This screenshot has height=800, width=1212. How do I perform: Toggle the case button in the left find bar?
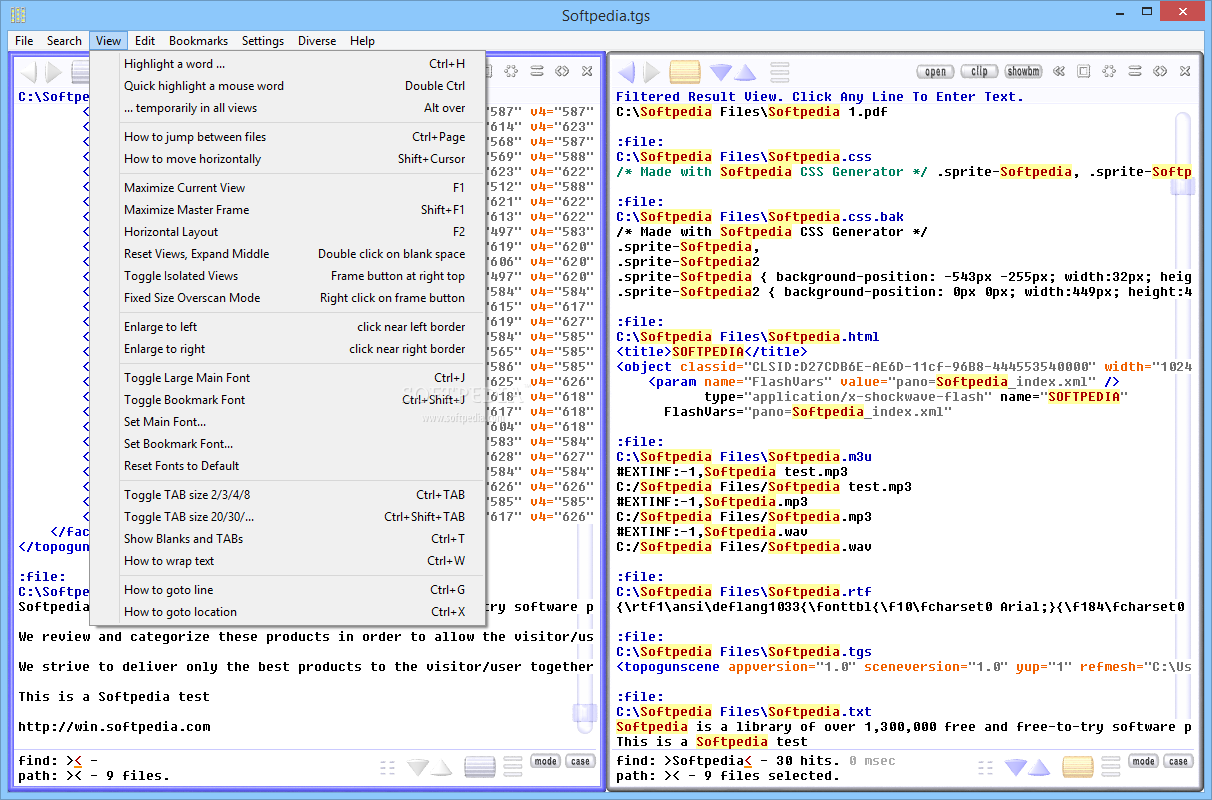pos(580,761)
